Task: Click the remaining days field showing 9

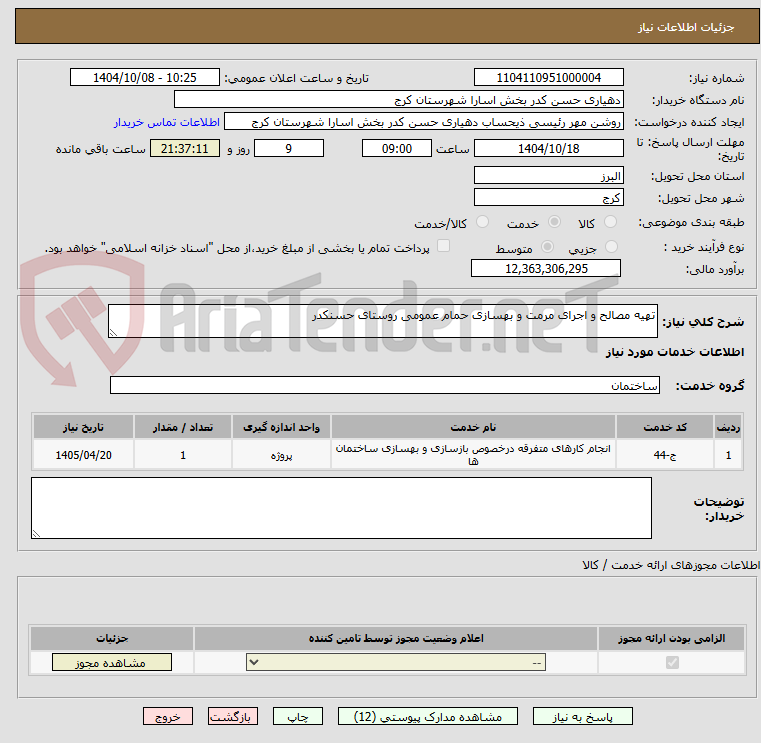Action: click(x=289, y=149)
